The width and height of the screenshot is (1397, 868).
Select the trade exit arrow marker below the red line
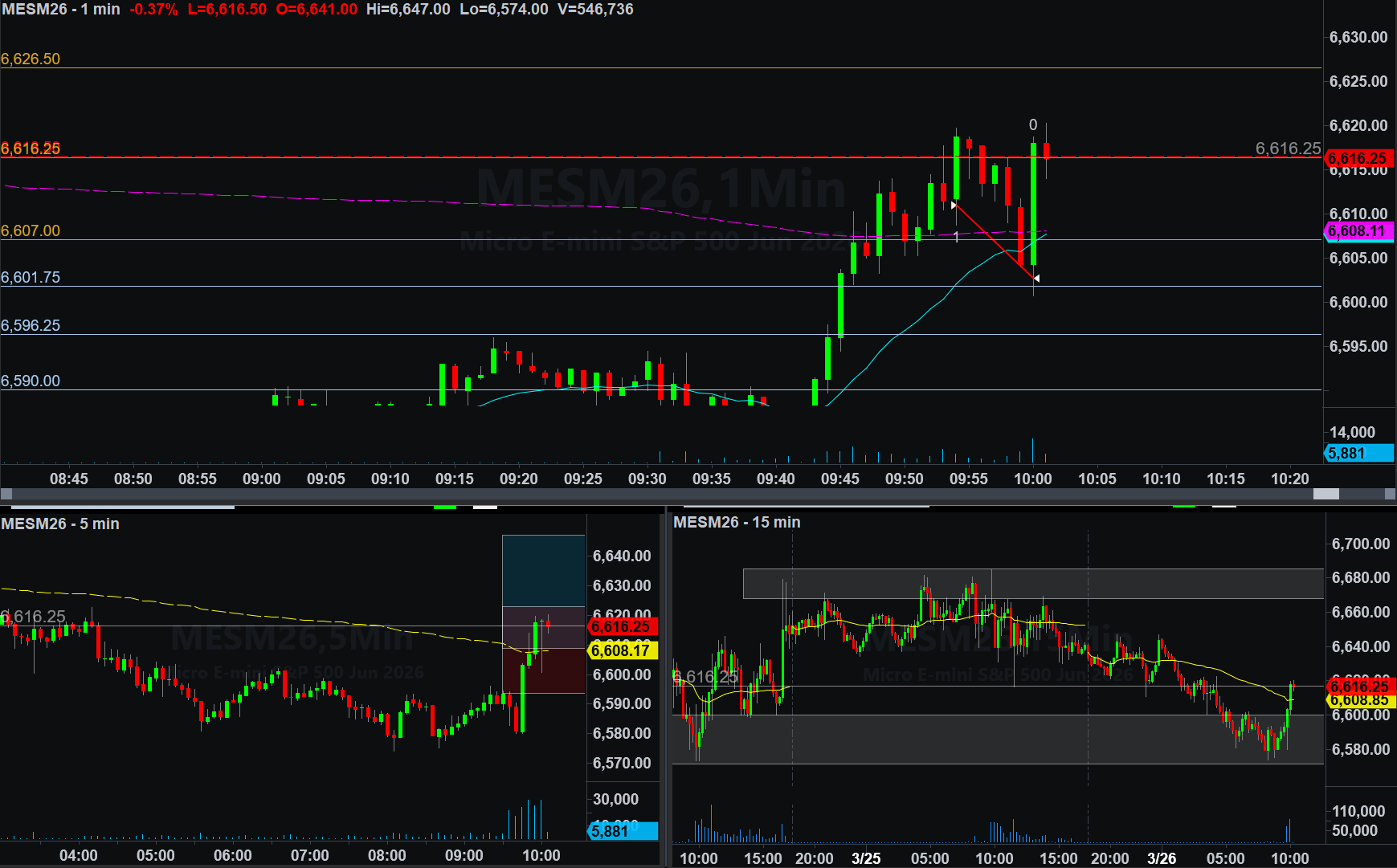click(x=1036, y=278)
